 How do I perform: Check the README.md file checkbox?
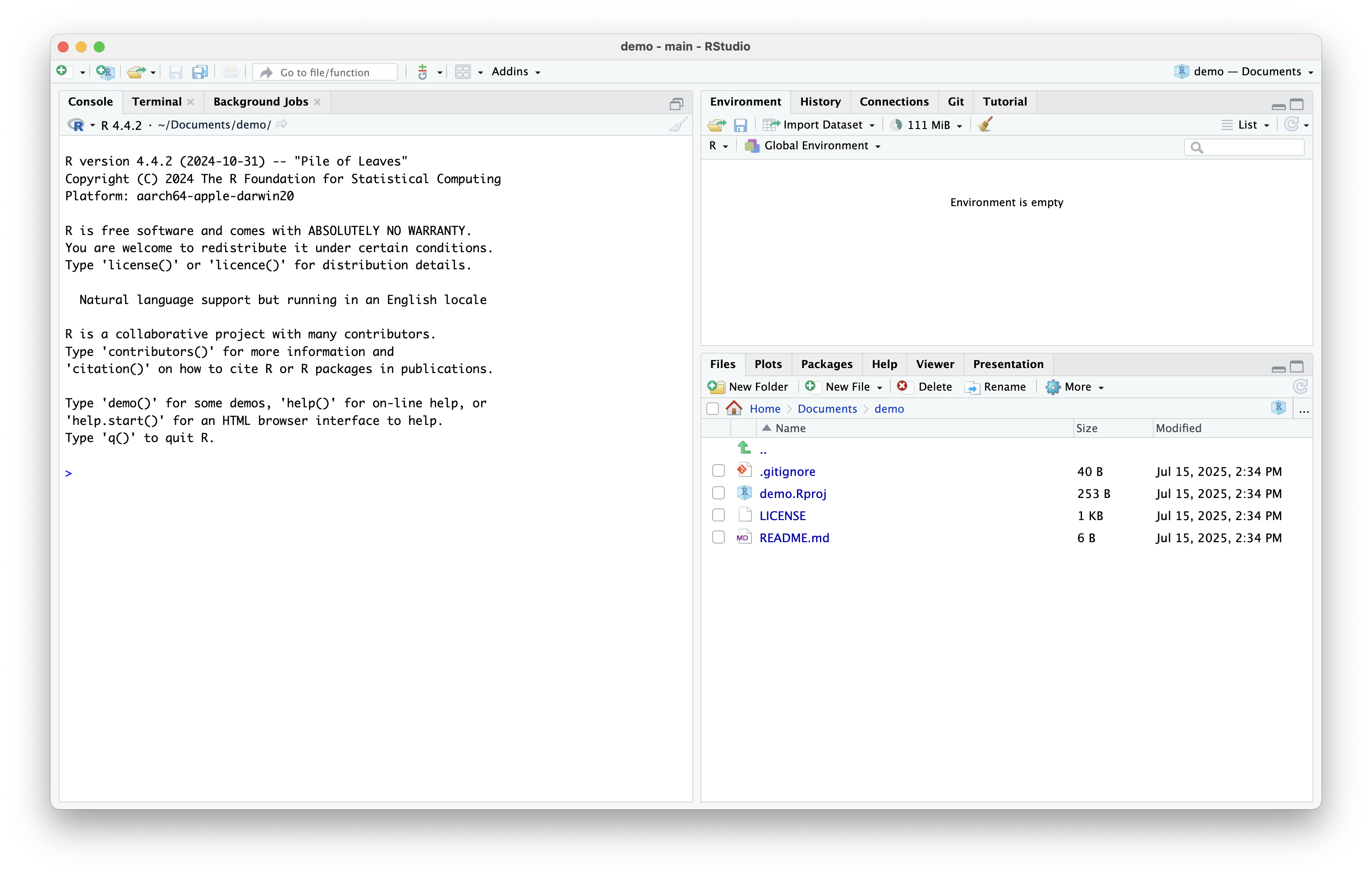(718, 537)
